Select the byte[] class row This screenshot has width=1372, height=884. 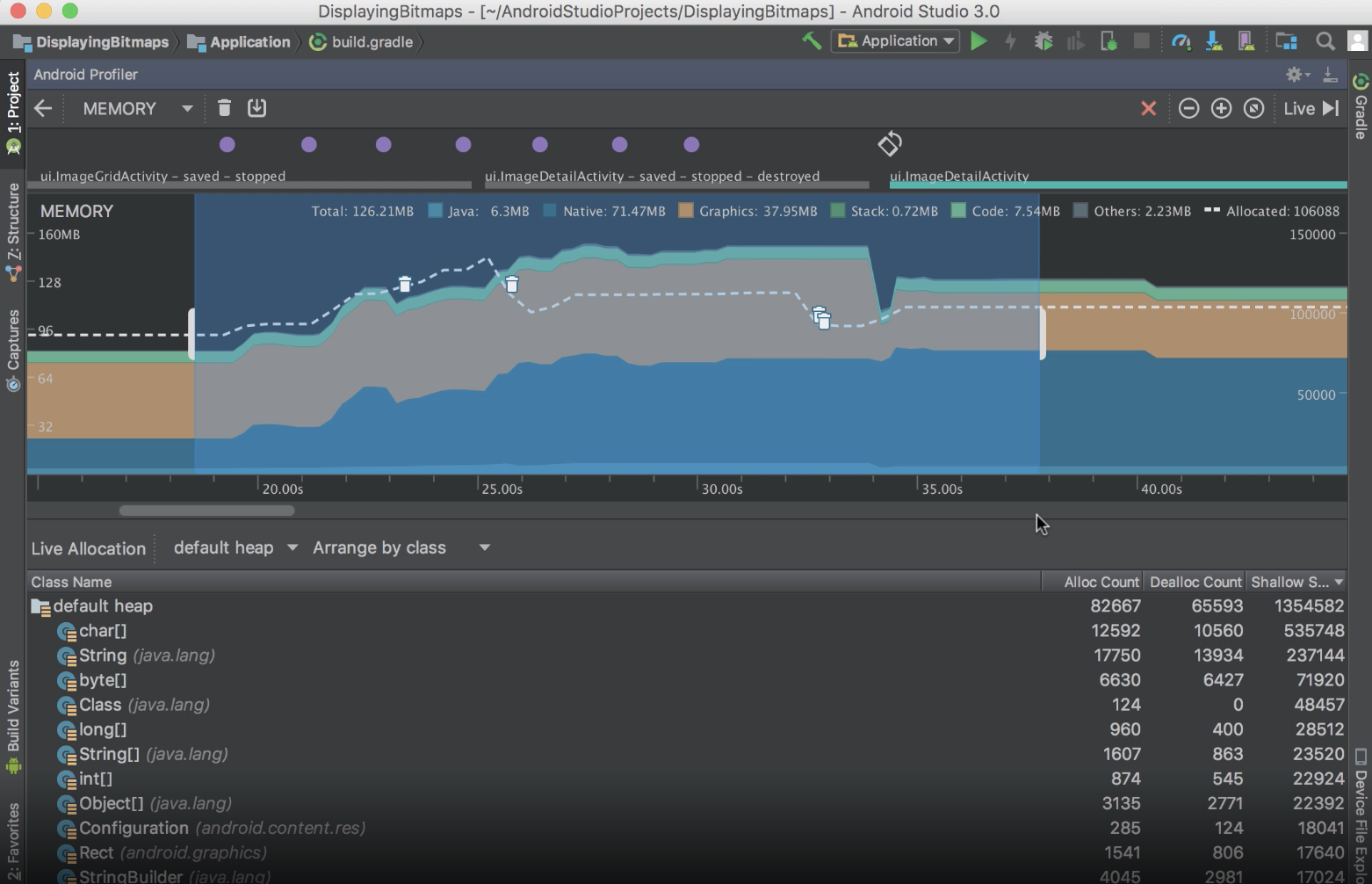(687, 680)
